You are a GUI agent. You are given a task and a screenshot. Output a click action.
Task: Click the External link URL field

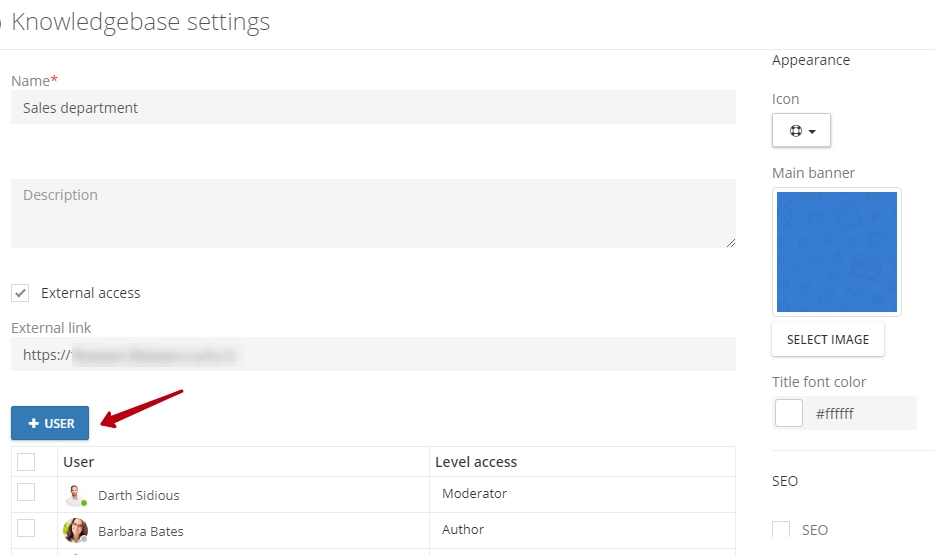tap(373, 354)
